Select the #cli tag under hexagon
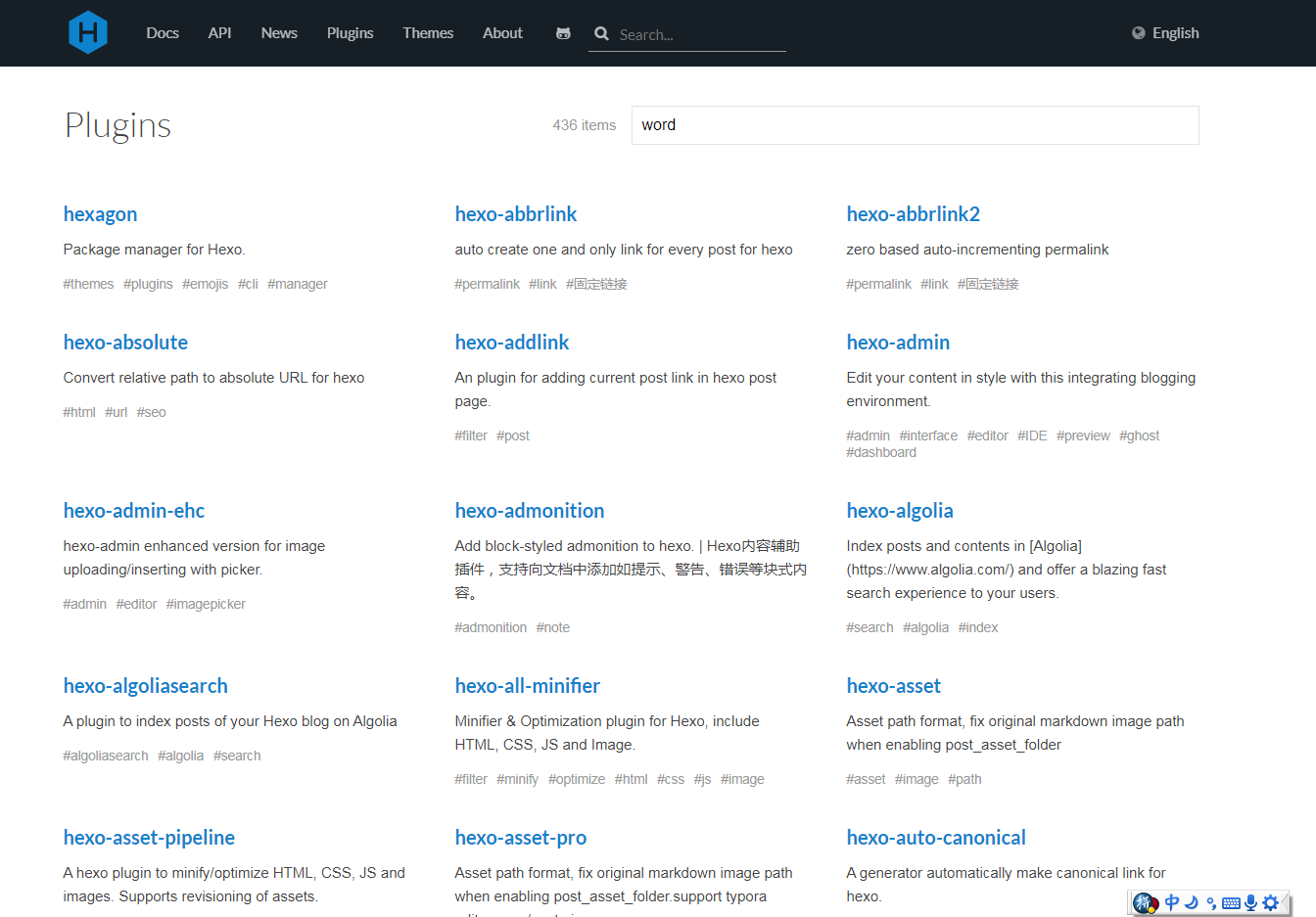 [248, 284]
